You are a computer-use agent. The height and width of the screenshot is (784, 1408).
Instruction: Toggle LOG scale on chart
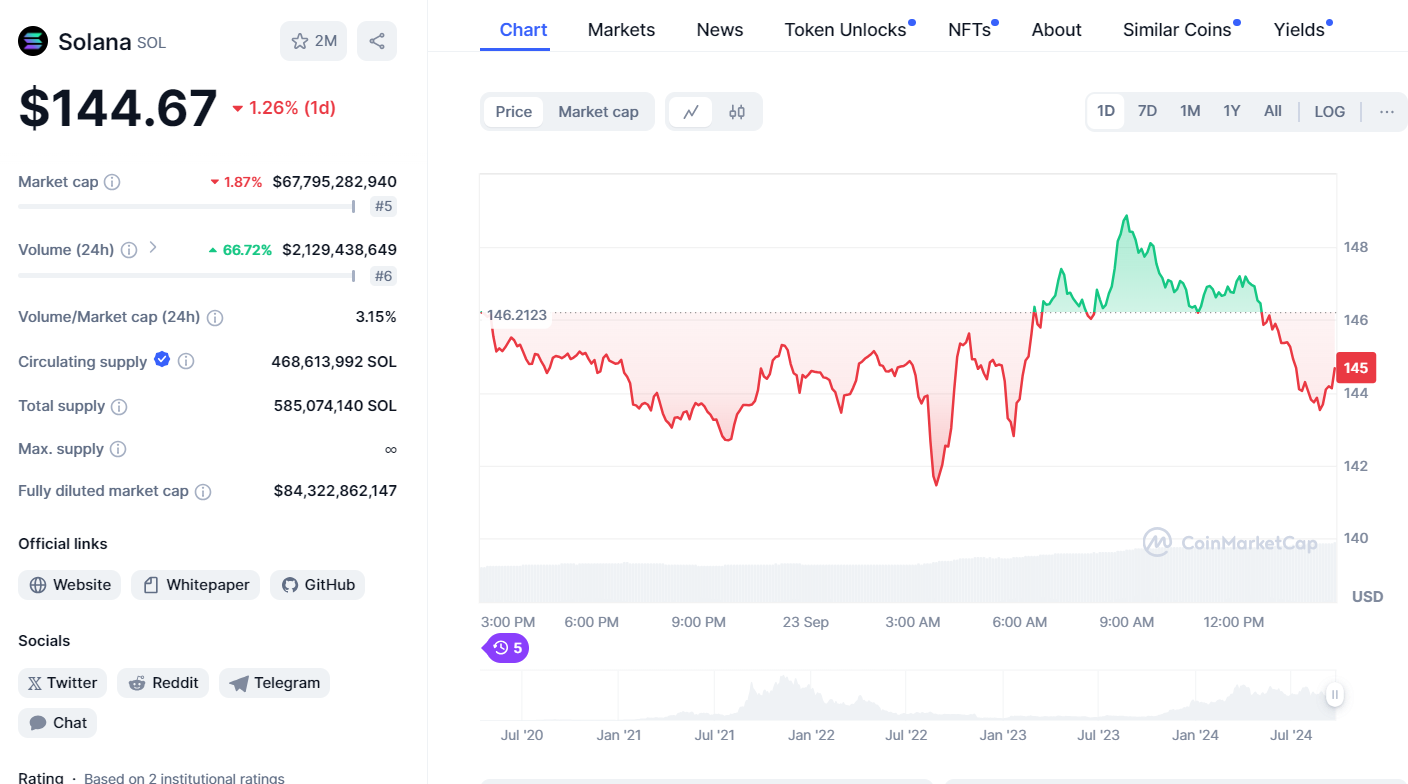tap(1330, 111)
